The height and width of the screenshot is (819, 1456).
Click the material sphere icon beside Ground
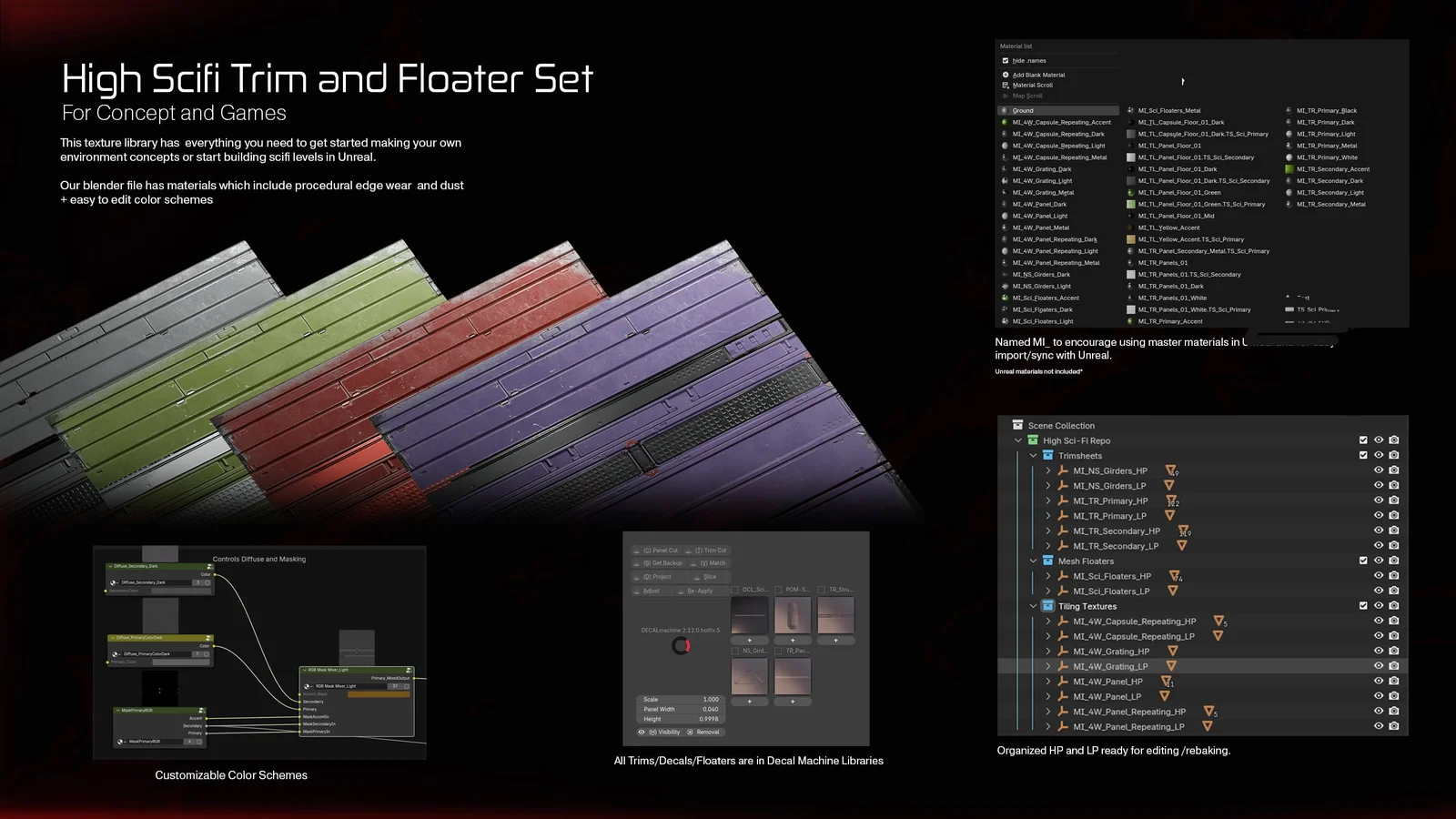(1005, 110)
